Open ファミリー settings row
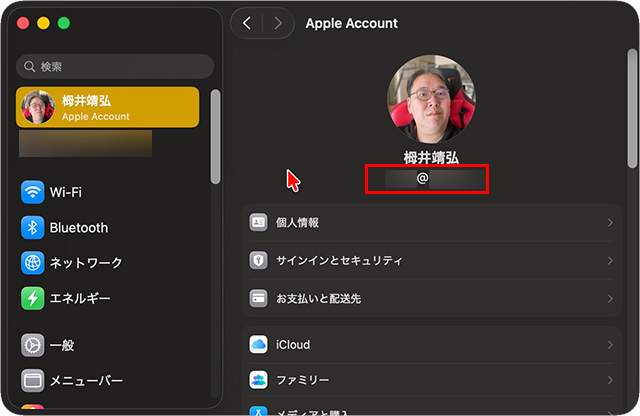 pos(431,380)
